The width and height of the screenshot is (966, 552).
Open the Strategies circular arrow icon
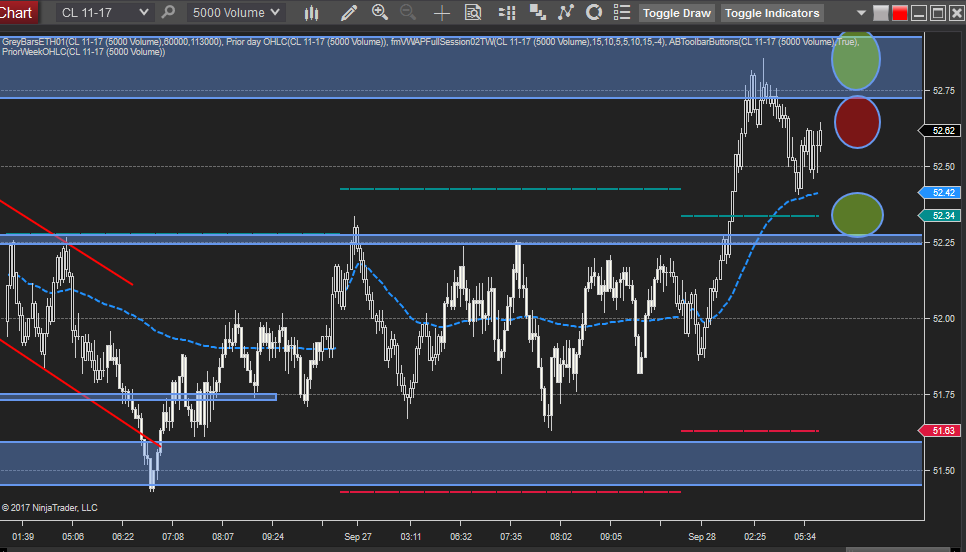pyautogui.click(x=594, y=12)
